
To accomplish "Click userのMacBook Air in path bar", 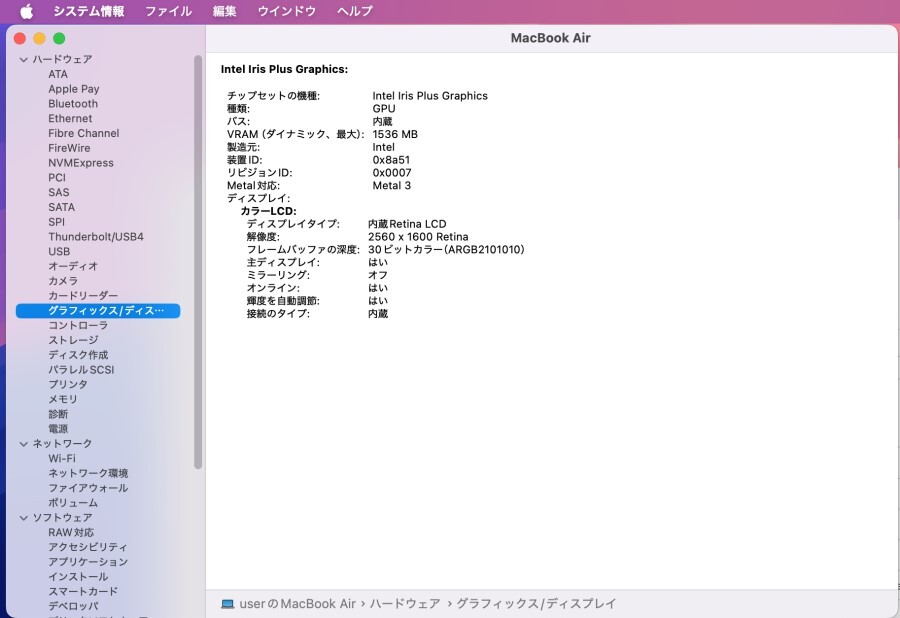I will pos(298,604).
